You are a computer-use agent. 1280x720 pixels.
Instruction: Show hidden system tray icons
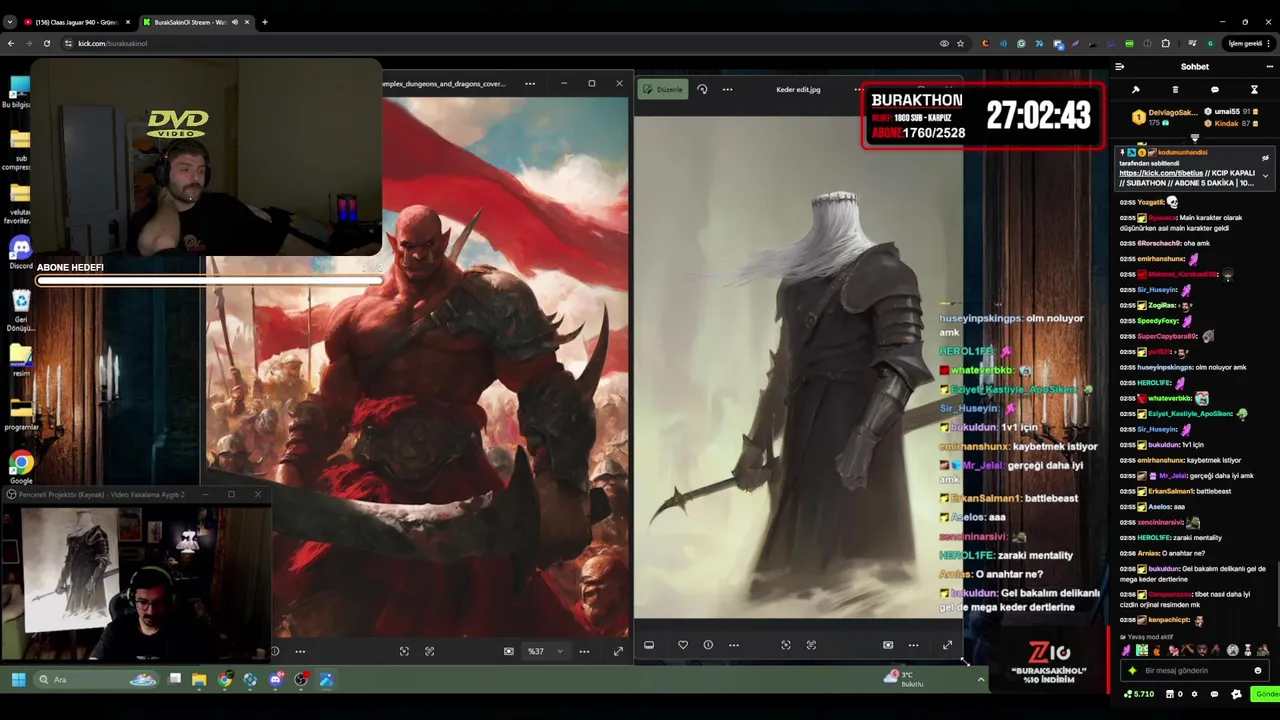(980, 680)
